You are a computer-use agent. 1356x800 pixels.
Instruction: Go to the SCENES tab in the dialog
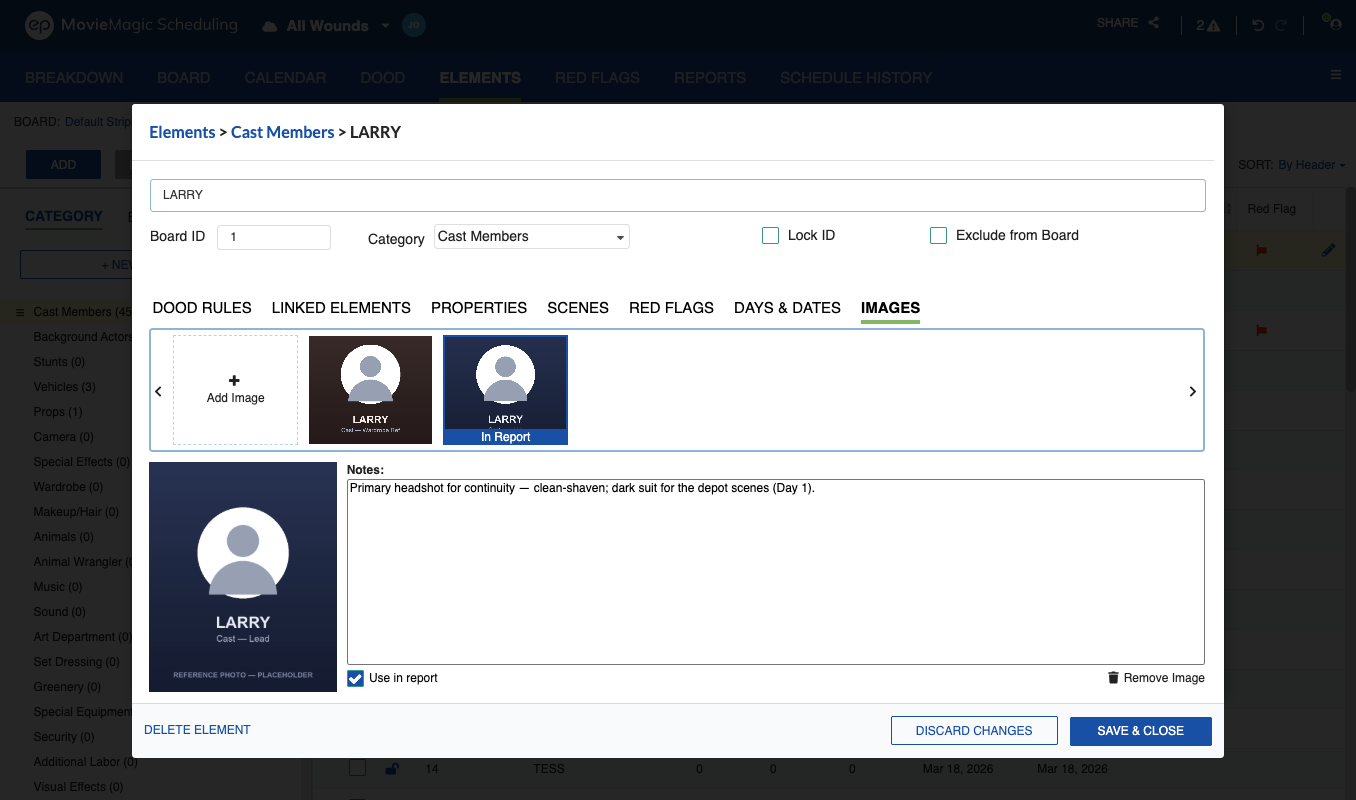[x=578, y=308]
